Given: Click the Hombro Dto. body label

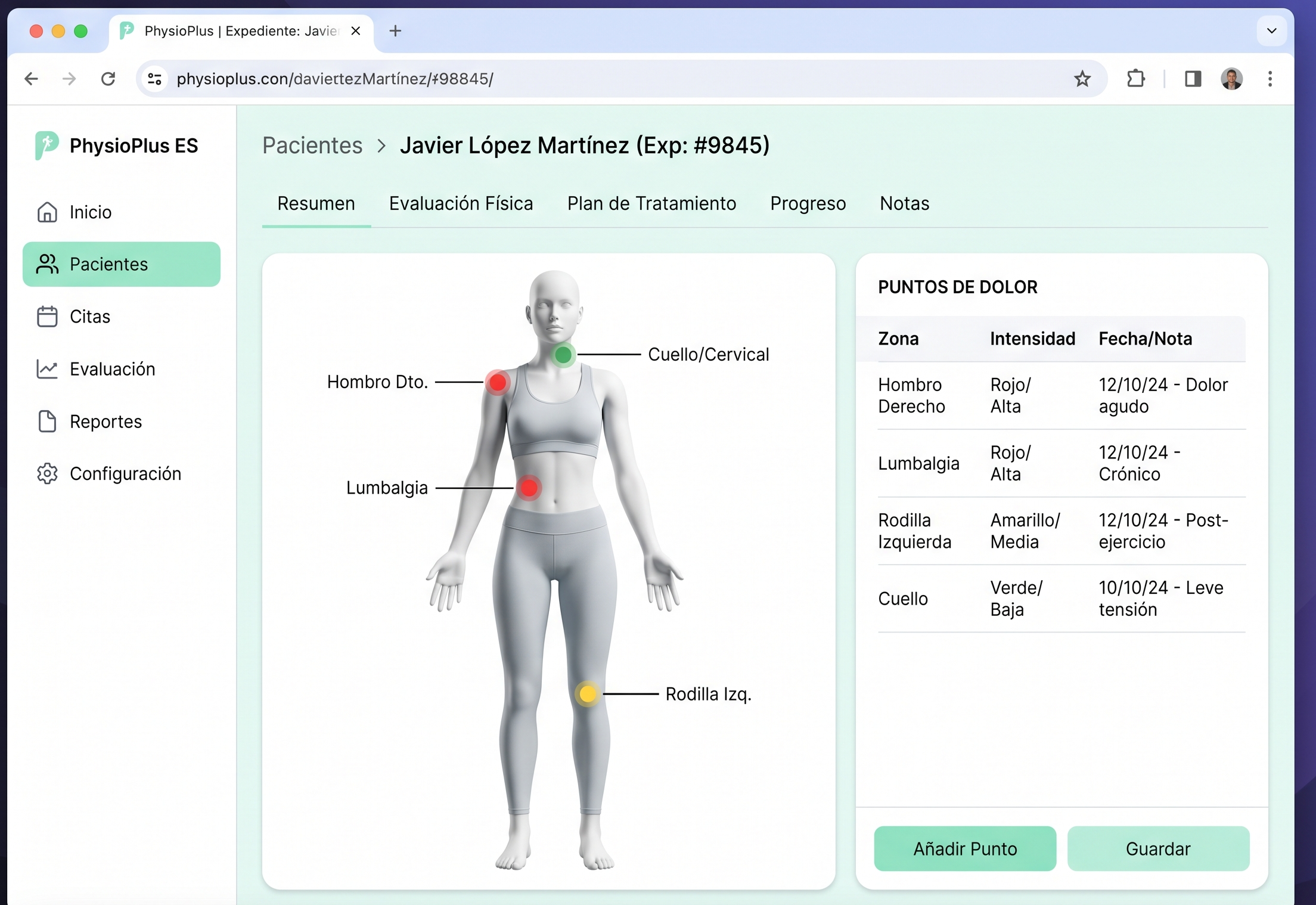Looking at the screenshot, I should point(378,382).
